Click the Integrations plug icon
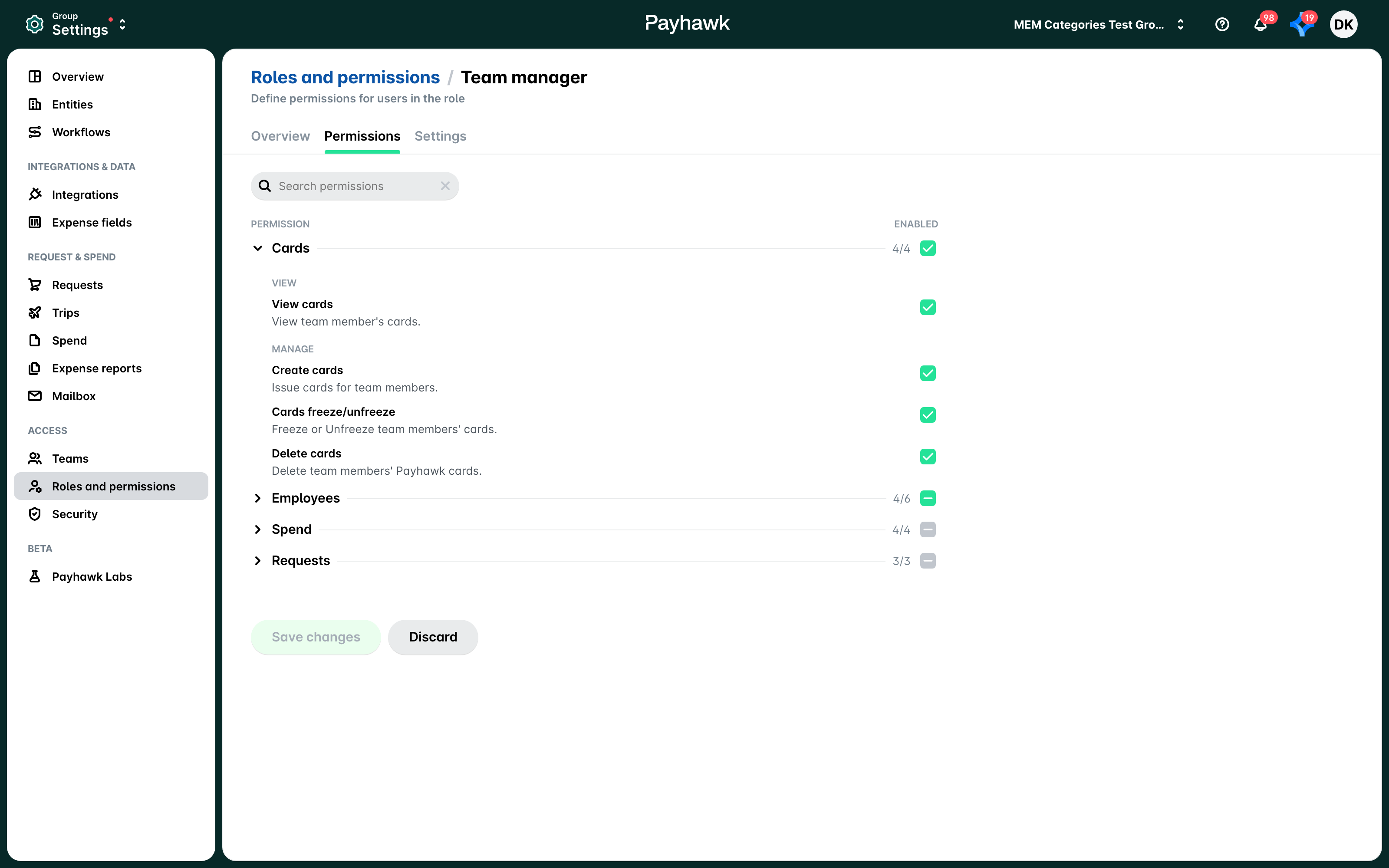This screenshot has width=1389, height=868. click(34, 194)
